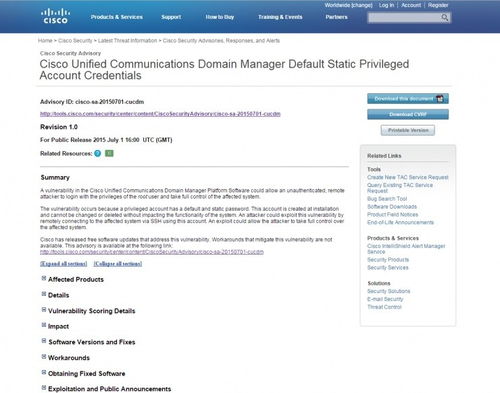Click the Log In link

(386, 5)
